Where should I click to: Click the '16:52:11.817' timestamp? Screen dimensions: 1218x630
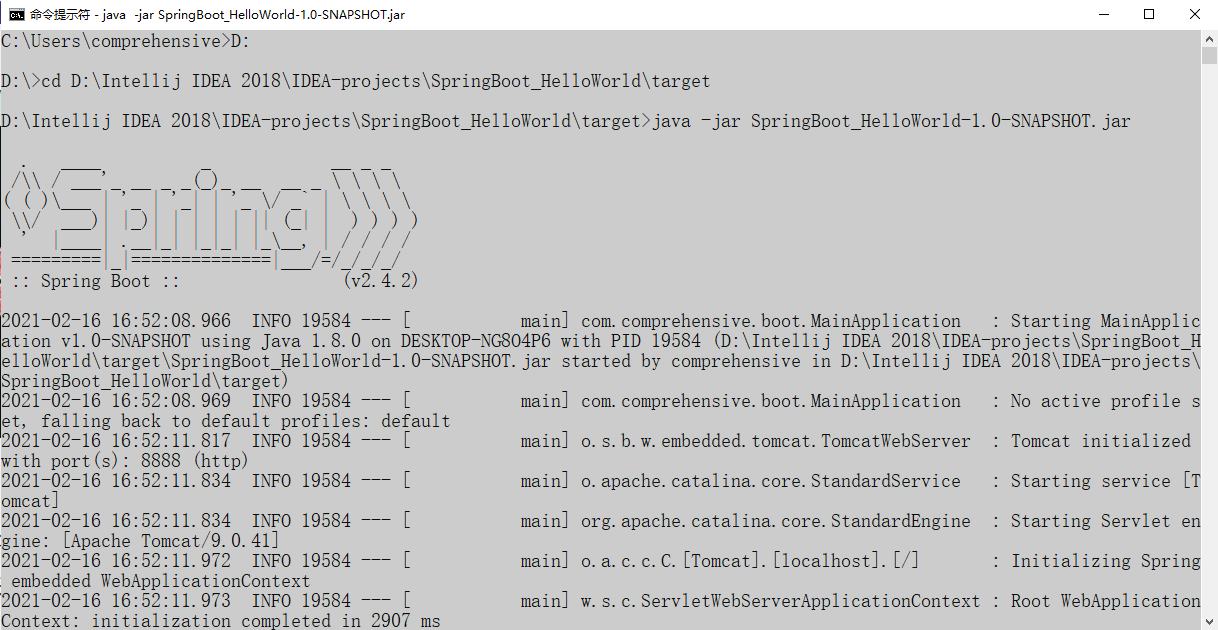pyautogui.click(x=171, y=441)
